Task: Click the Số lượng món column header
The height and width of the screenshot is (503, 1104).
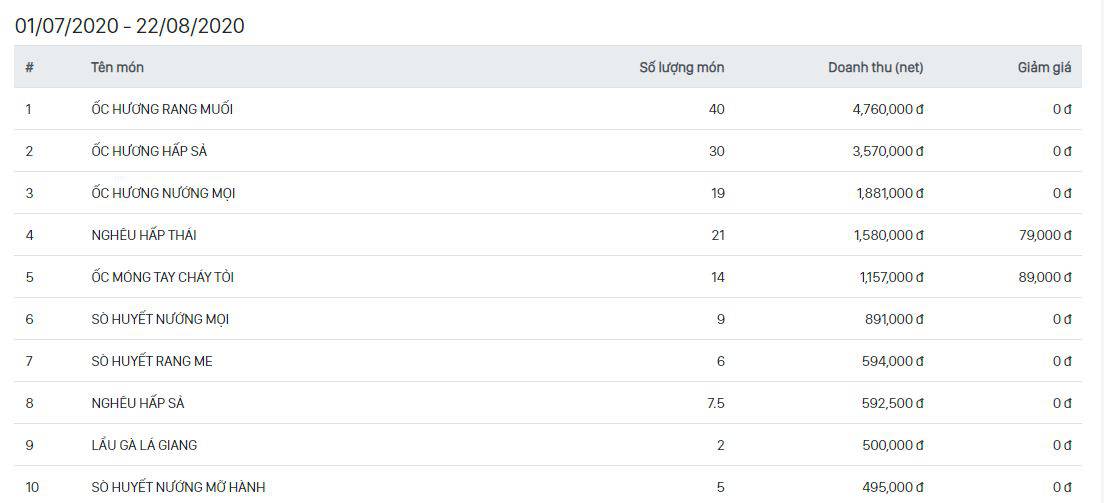Action: (x=681, y=68)
